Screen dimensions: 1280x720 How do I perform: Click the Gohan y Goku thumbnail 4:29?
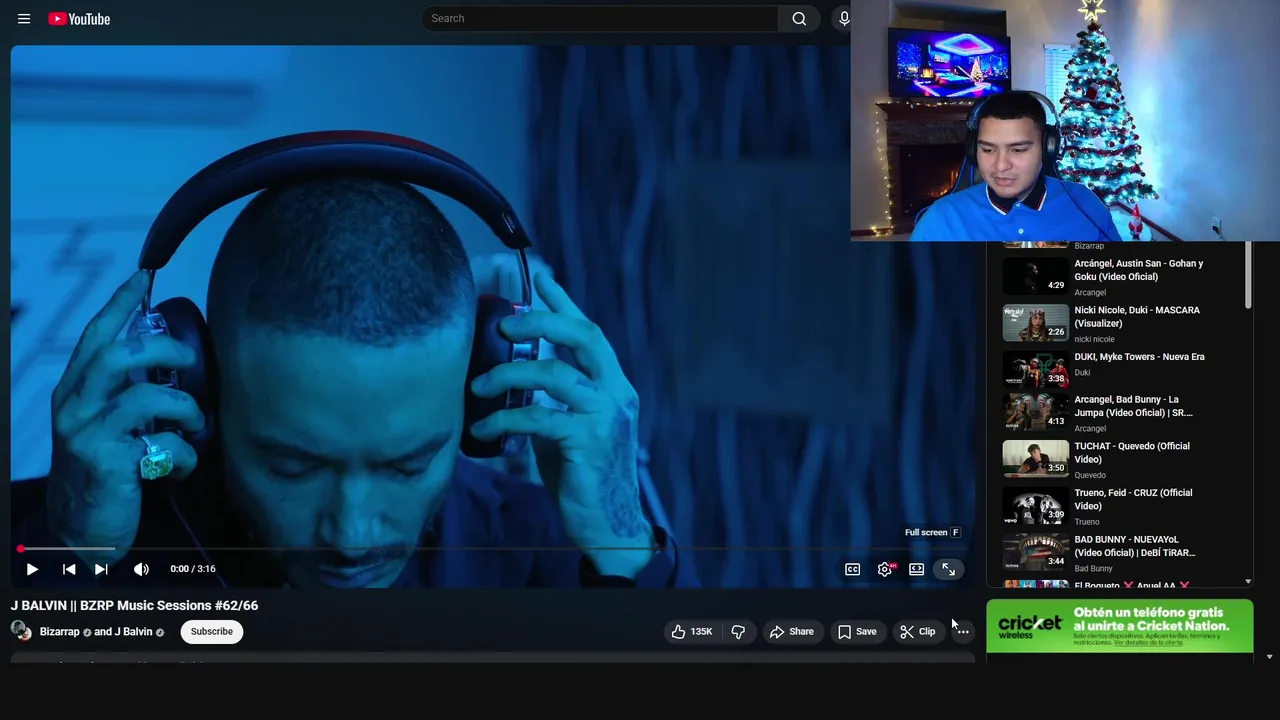pyautogui.click(x=1035, y=276)
